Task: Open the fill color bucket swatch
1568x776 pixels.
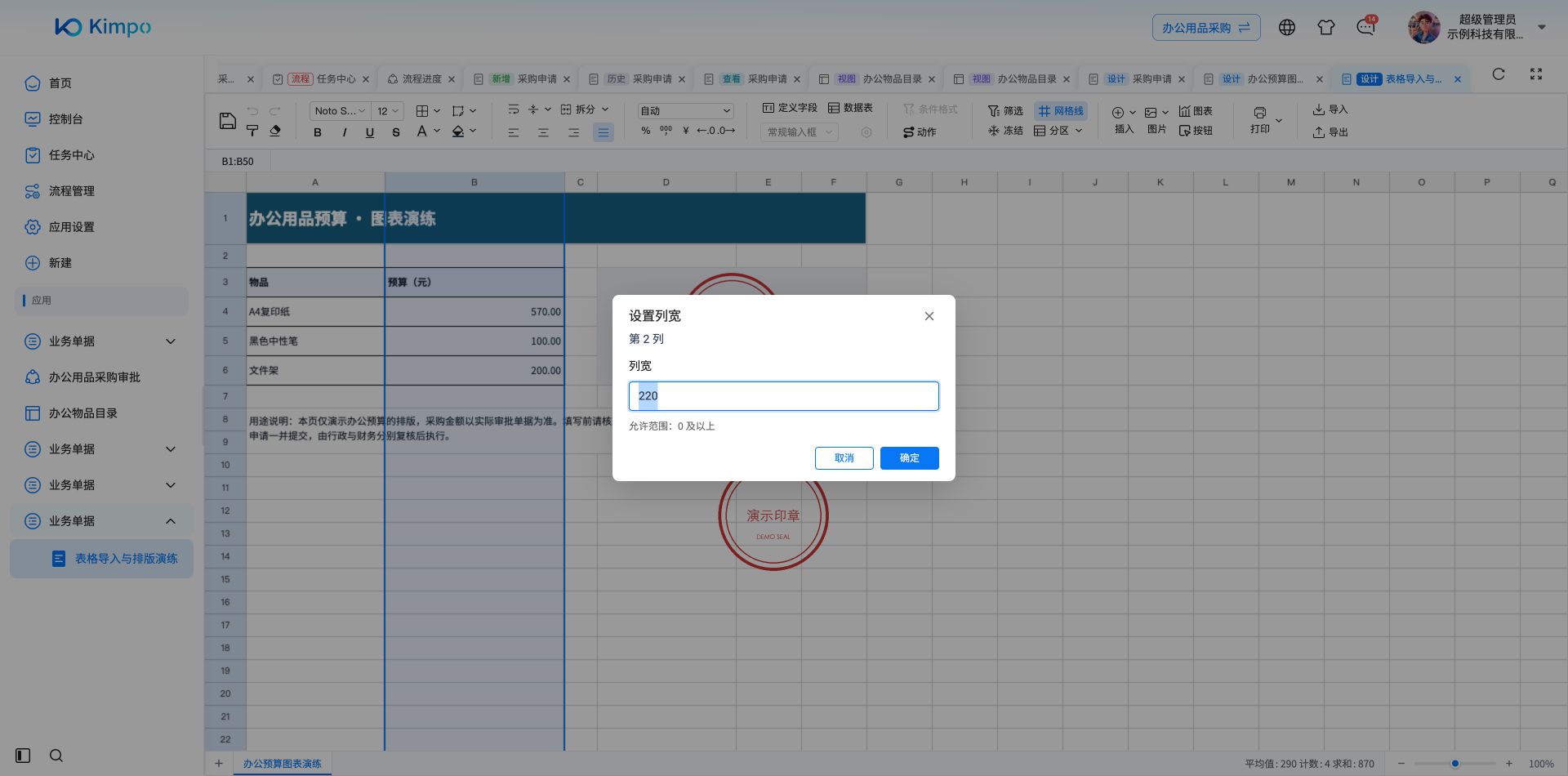Action: (x=458, y=132)
